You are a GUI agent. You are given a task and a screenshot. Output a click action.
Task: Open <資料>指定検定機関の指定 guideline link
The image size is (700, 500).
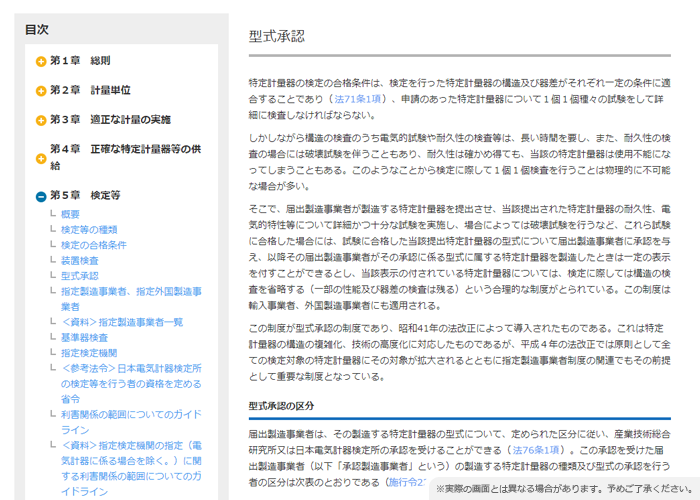pyautogui.click(x=131, y=468)
